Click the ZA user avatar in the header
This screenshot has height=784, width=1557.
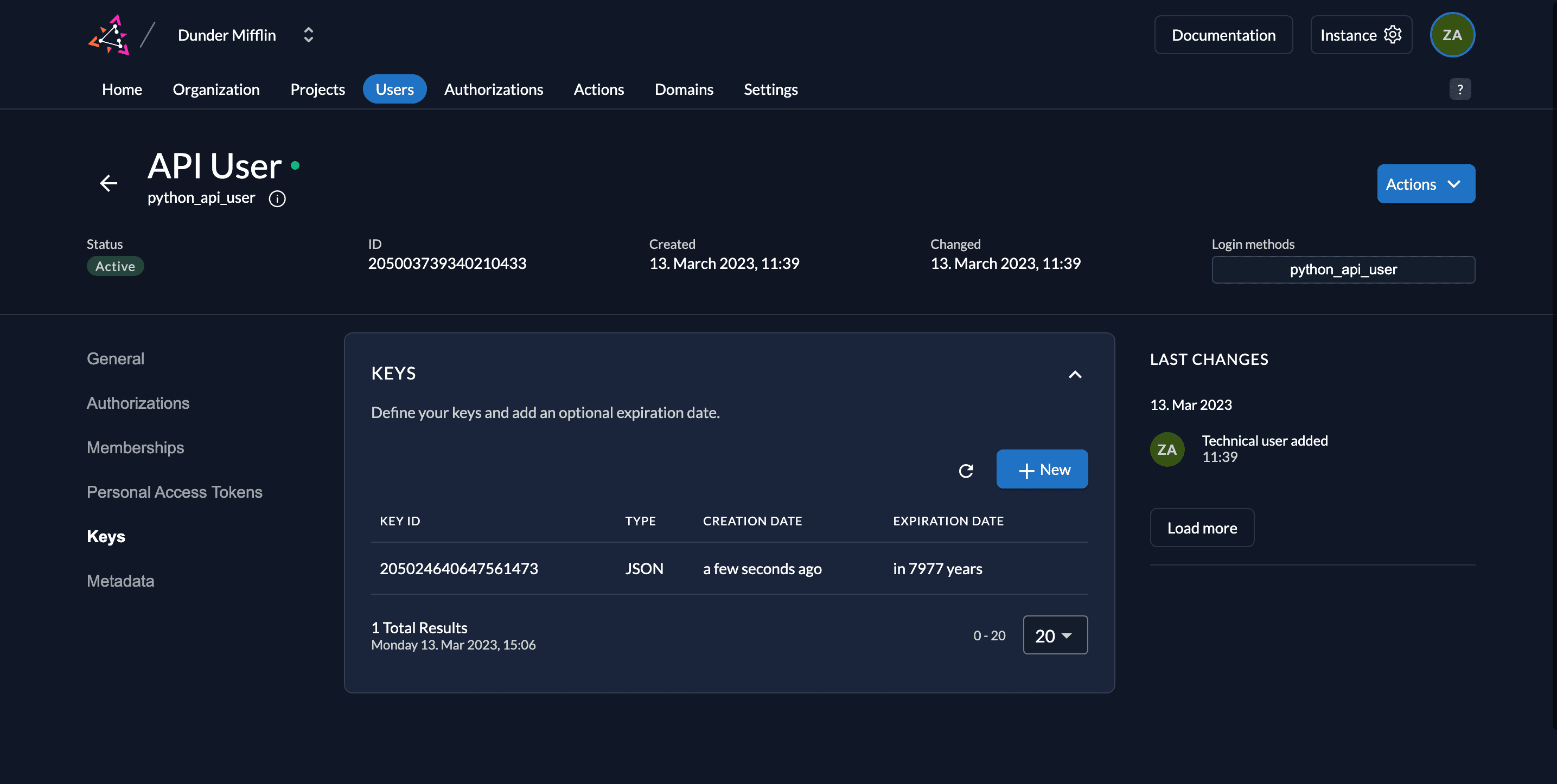1452,35
